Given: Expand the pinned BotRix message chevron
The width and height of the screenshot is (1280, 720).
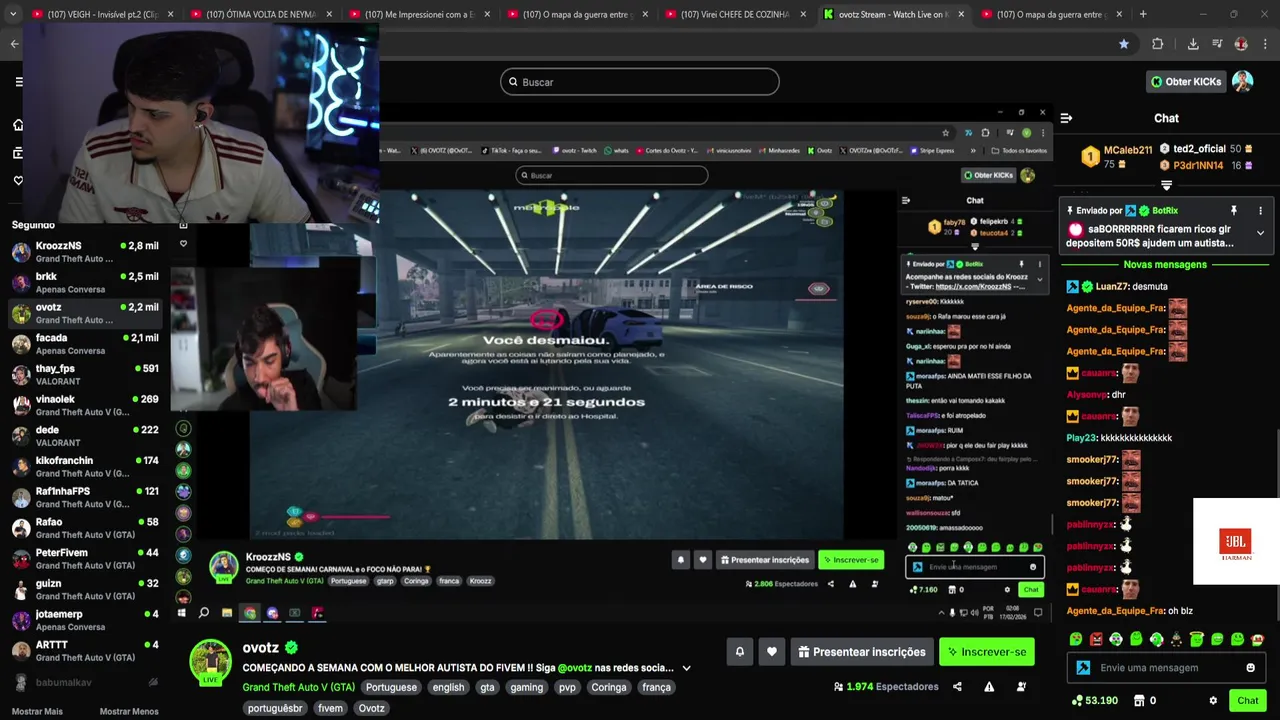Looking at the screenshot, I should pos(1260,233).
